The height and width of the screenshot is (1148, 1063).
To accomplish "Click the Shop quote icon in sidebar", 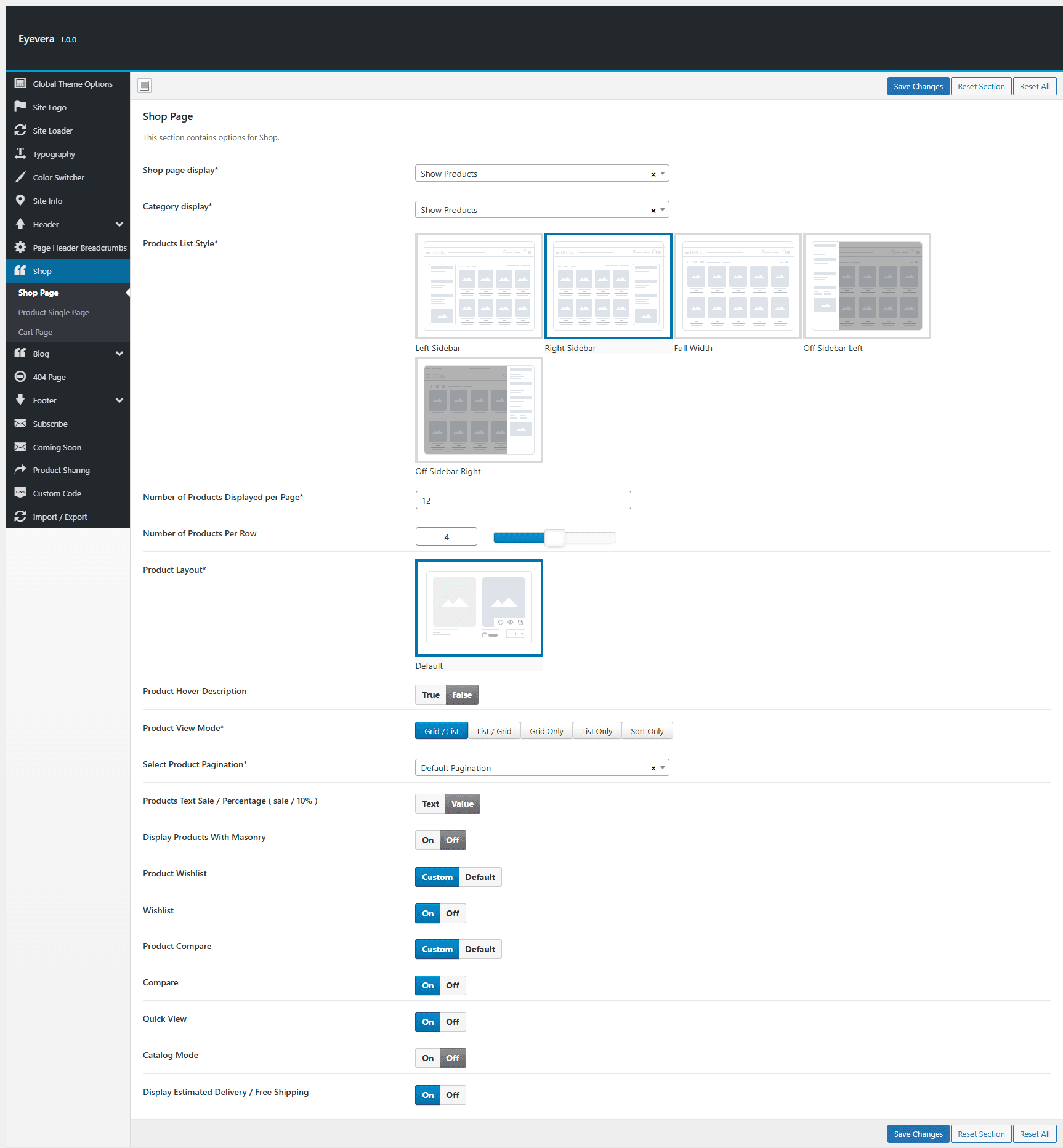I will 20,270.
